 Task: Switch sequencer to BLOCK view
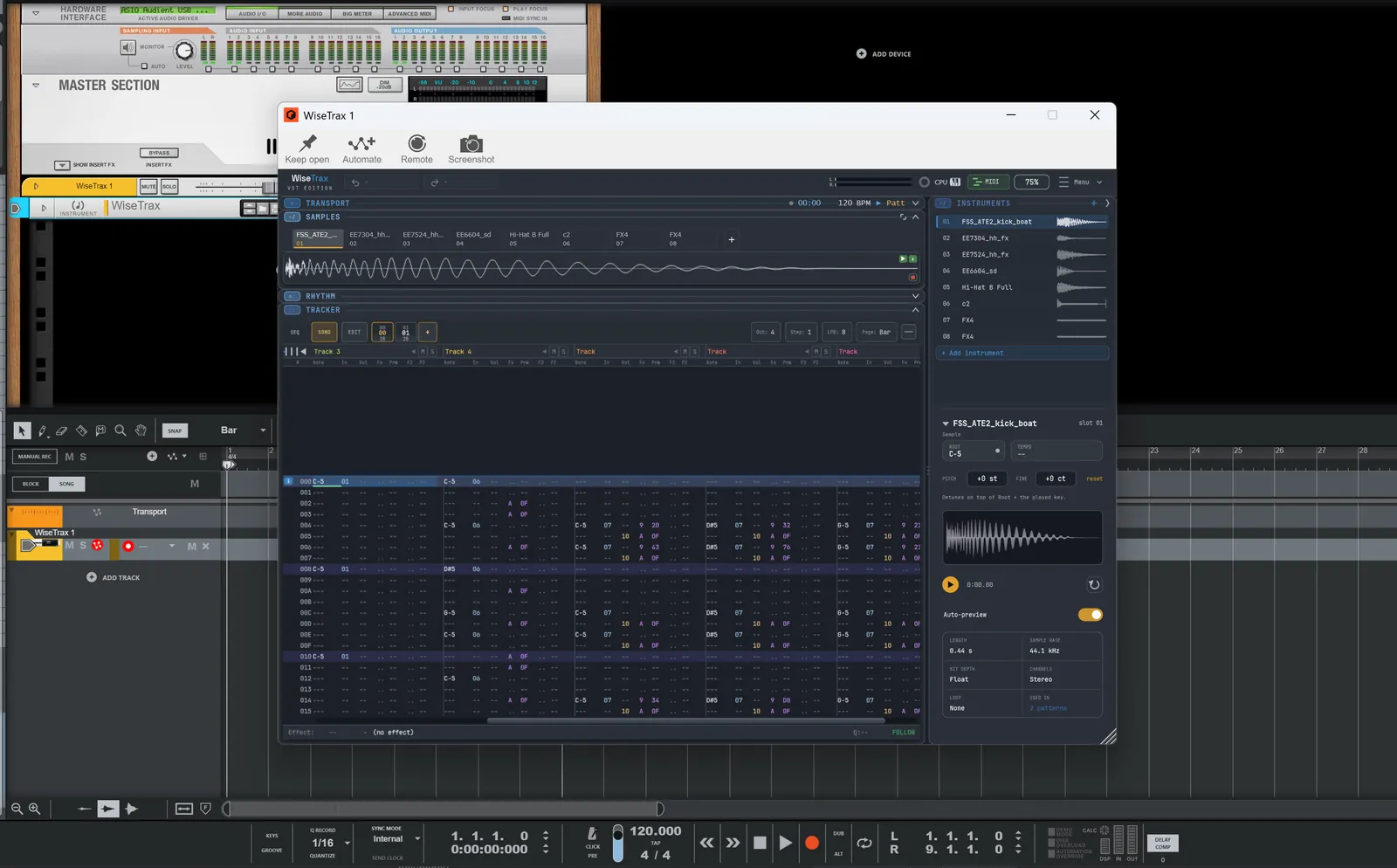(31, 484)
